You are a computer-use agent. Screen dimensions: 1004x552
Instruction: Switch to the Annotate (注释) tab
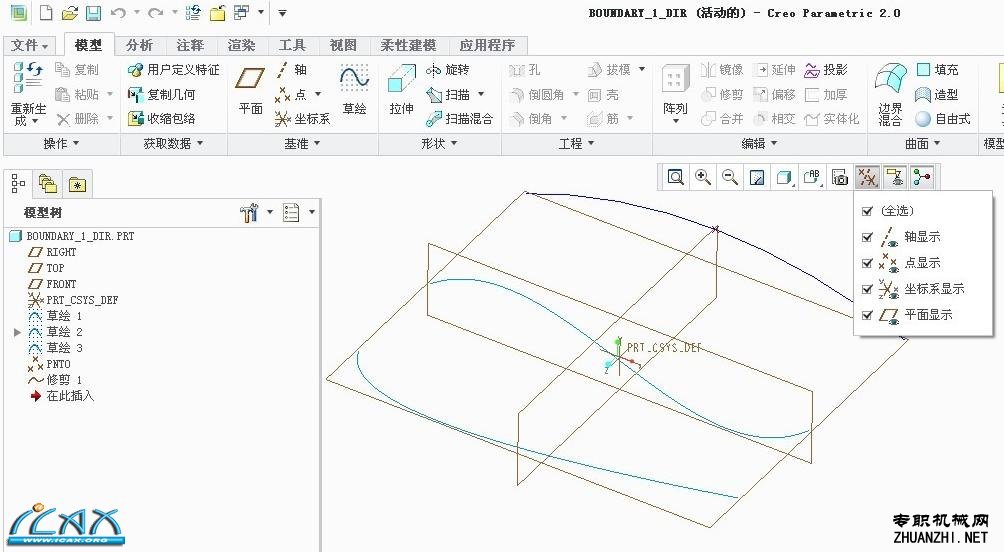(190, 45)
